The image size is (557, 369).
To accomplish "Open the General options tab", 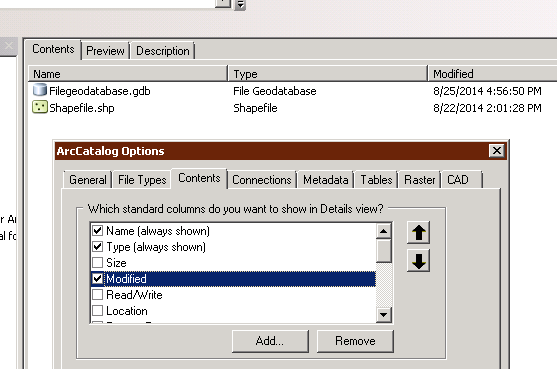I will pyautogui.click(x=88, y=180).
